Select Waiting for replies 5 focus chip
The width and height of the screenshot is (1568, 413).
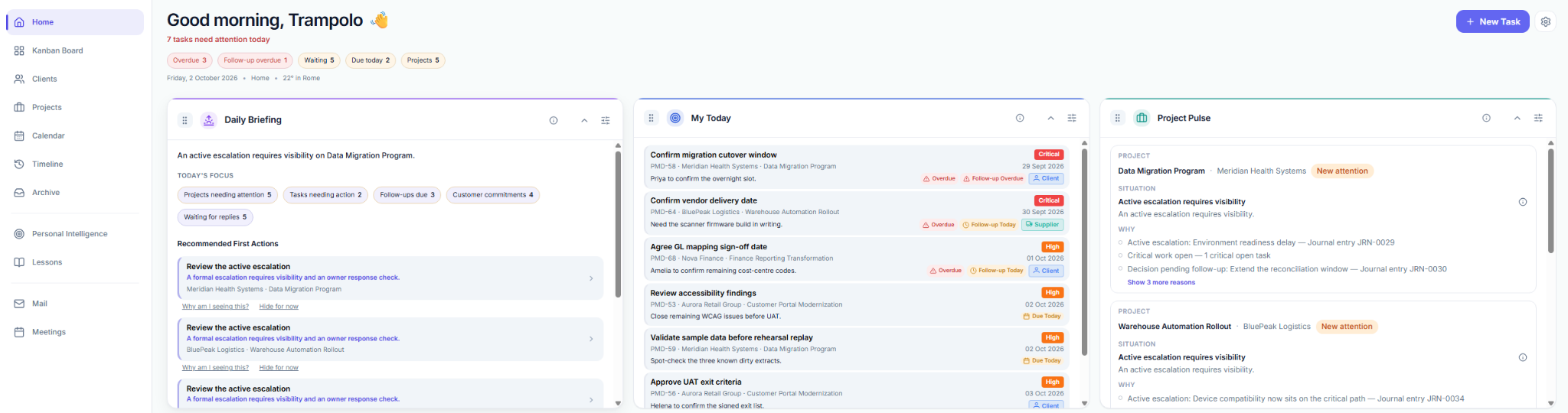pos(215,217)
